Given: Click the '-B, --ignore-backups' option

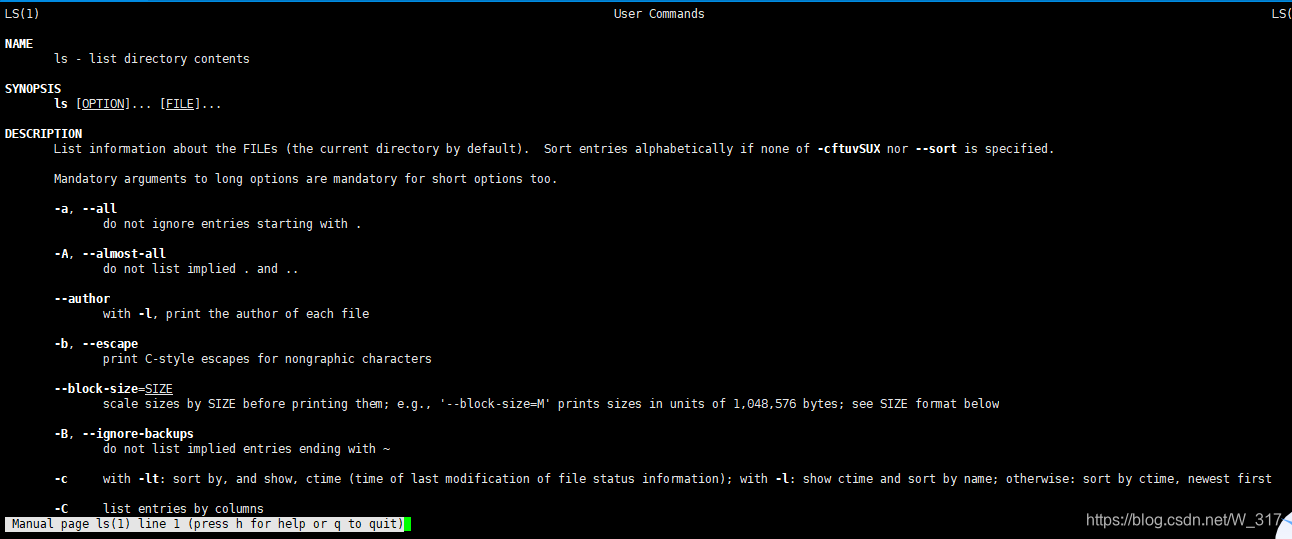Looking at the screenshot, I should tap(124, 434).
